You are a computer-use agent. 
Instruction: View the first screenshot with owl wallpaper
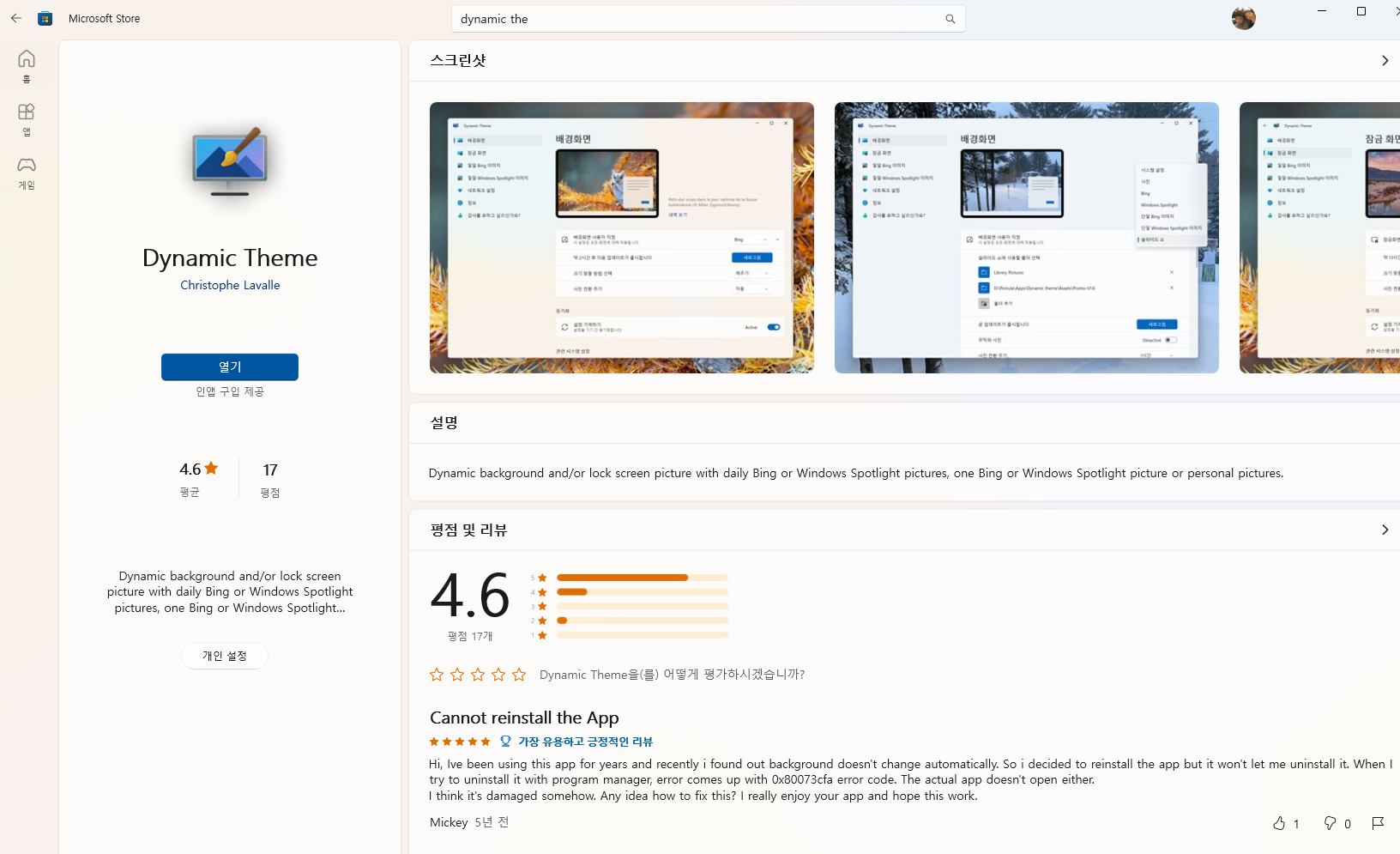click(x=622, y=238)
